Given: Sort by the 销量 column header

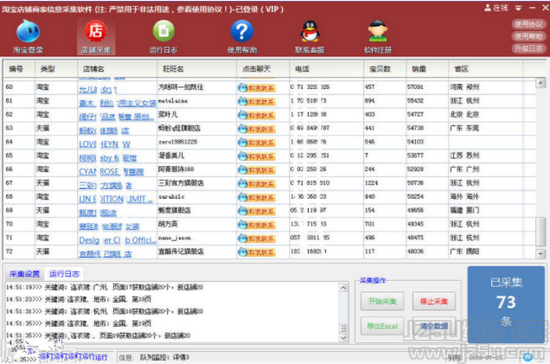Looking at the screenshot, I should (x=427, y=69).
